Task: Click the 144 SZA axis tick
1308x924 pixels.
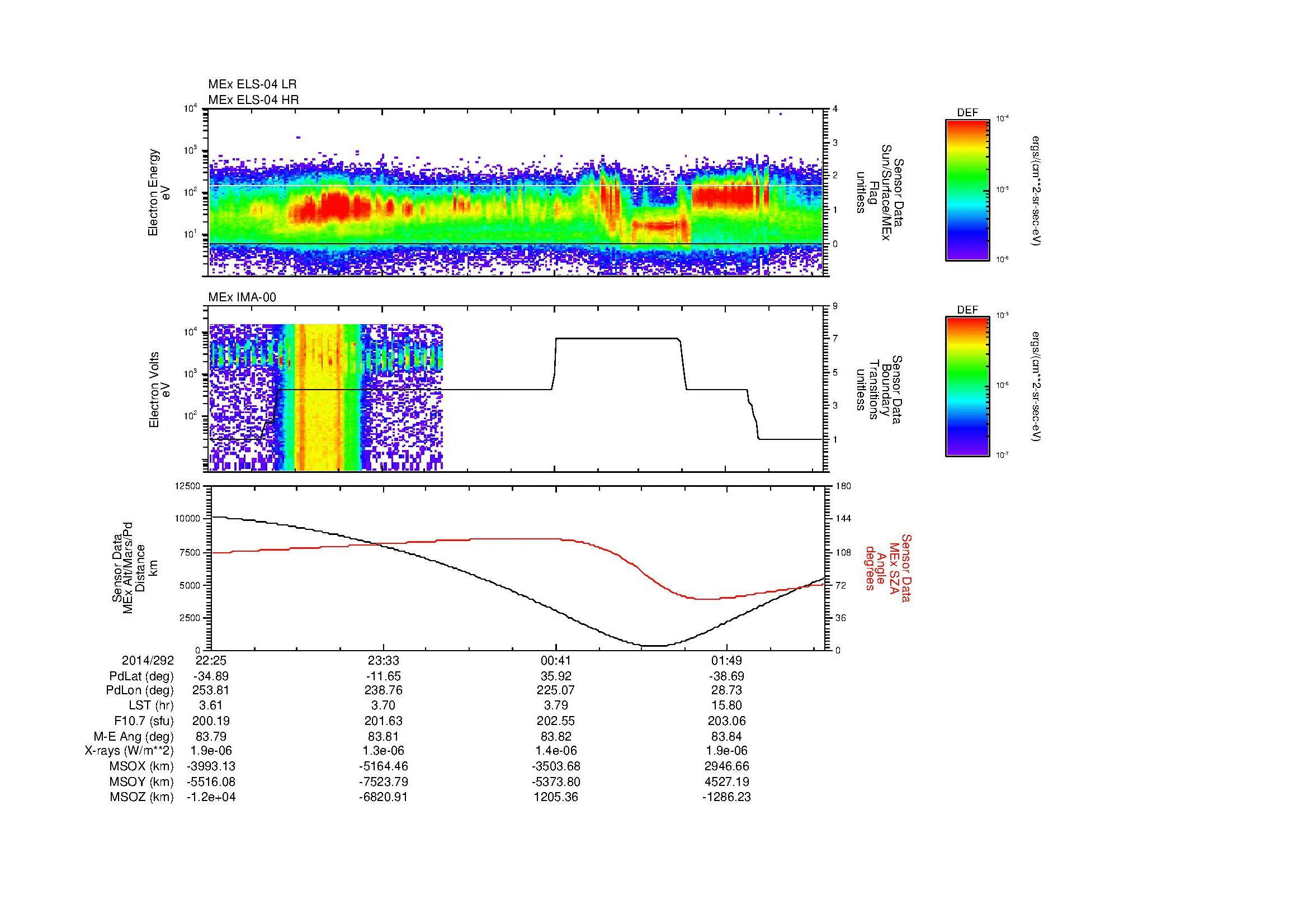Action: [x=843, y=519]
